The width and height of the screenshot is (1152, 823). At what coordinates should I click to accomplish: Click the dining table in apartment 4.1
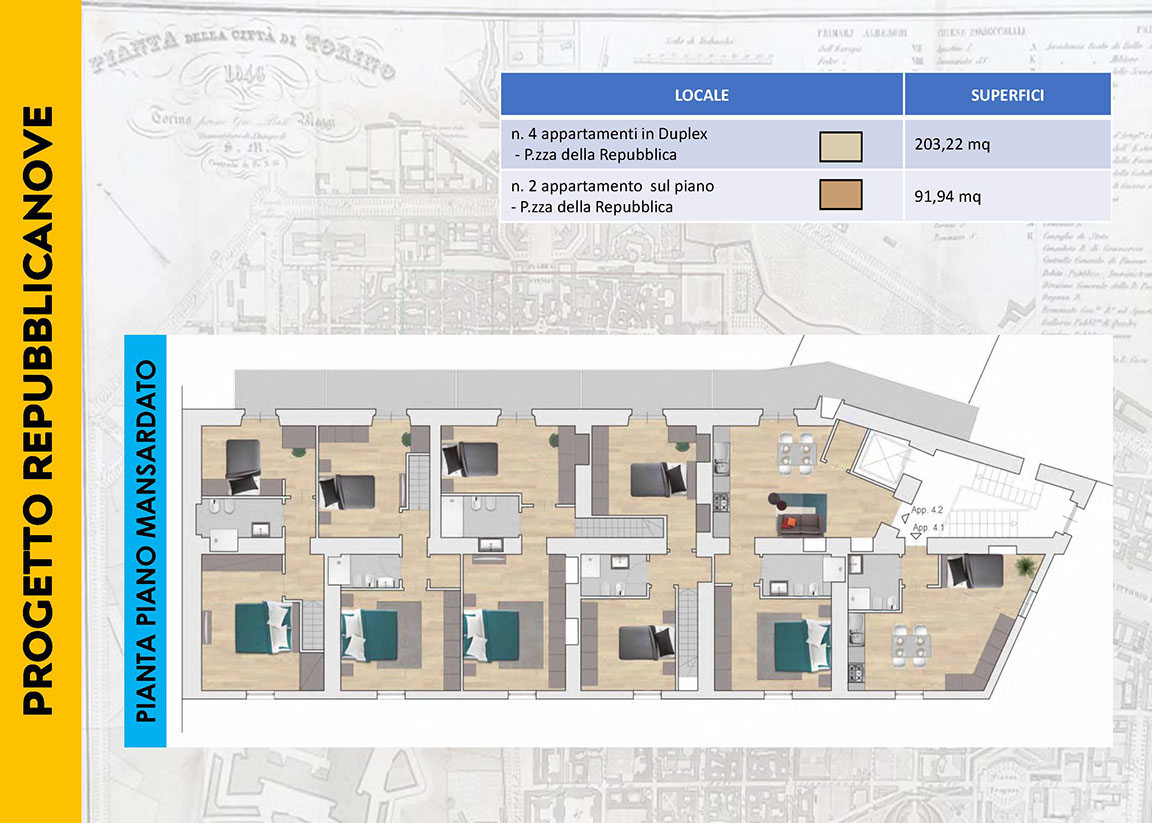point(914,645)
